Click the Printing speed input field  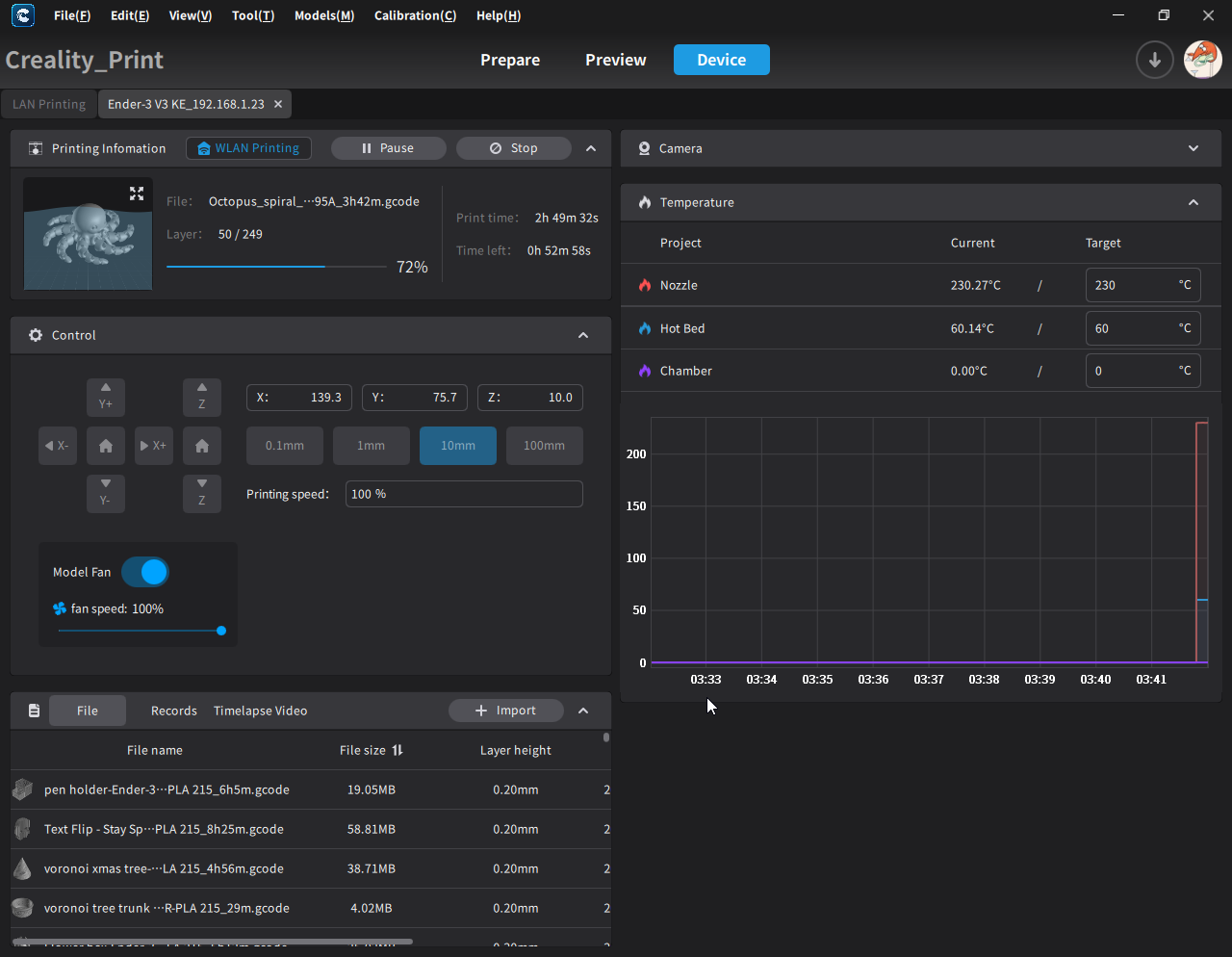[464, 494]
